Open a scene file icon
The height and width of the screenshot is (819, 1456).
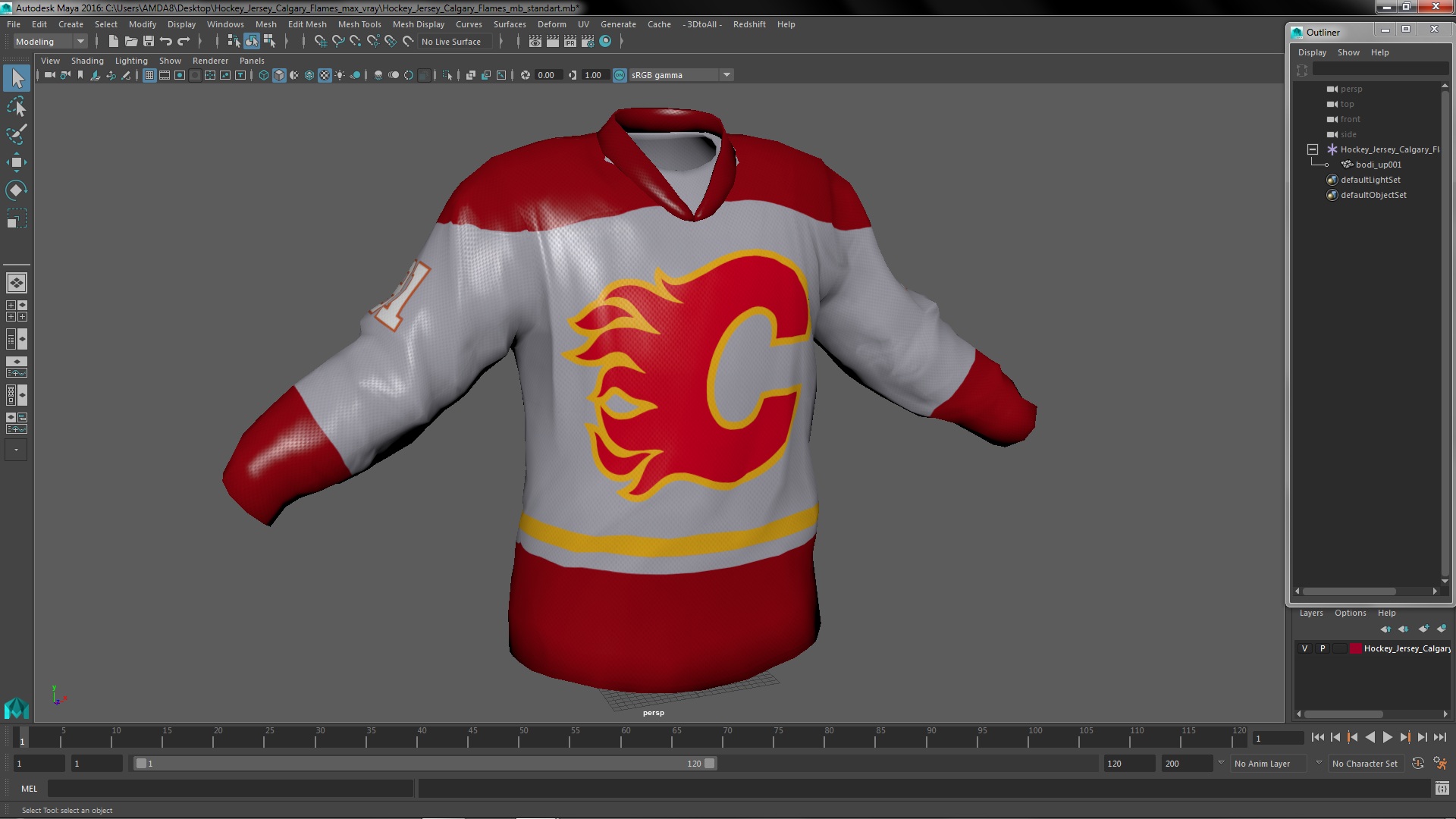click(x=131, y=42)
